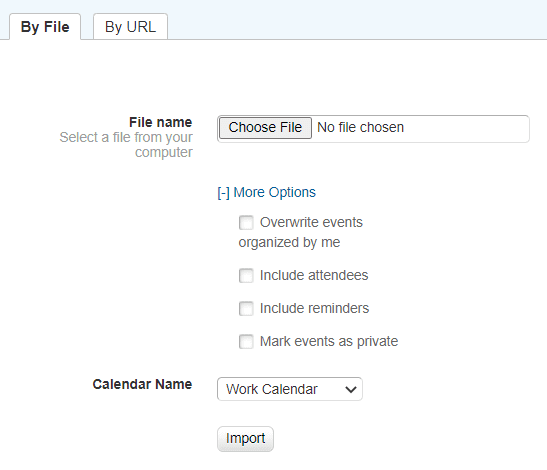The width and height of the screenshot is (547, 470).
Task: Click the Calendar Name label
Action: 142,384
